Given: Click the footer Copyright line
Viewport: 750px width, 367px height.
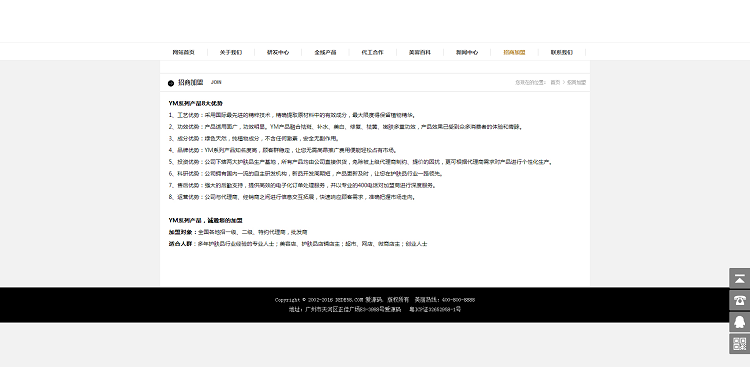Looking at the screenshot, I should coord(375,300).
